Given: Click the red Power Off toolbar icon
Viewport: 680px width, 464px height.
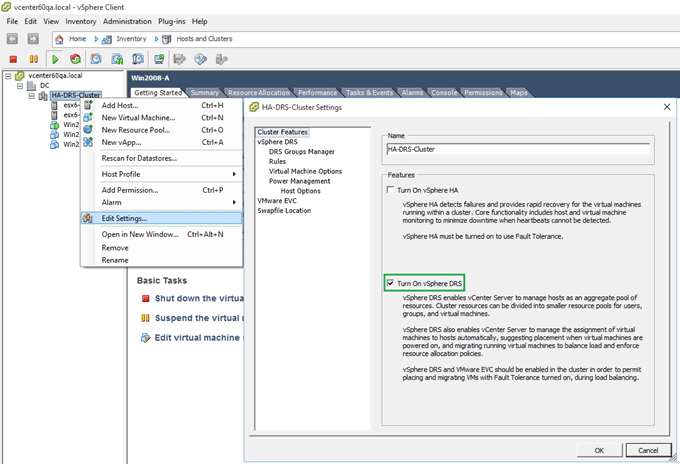Looking at the screenshot, I should pos(13,59).
